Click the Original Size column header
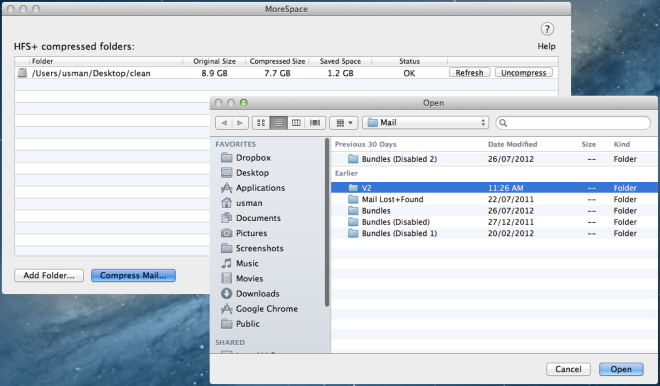 [214, 61]
